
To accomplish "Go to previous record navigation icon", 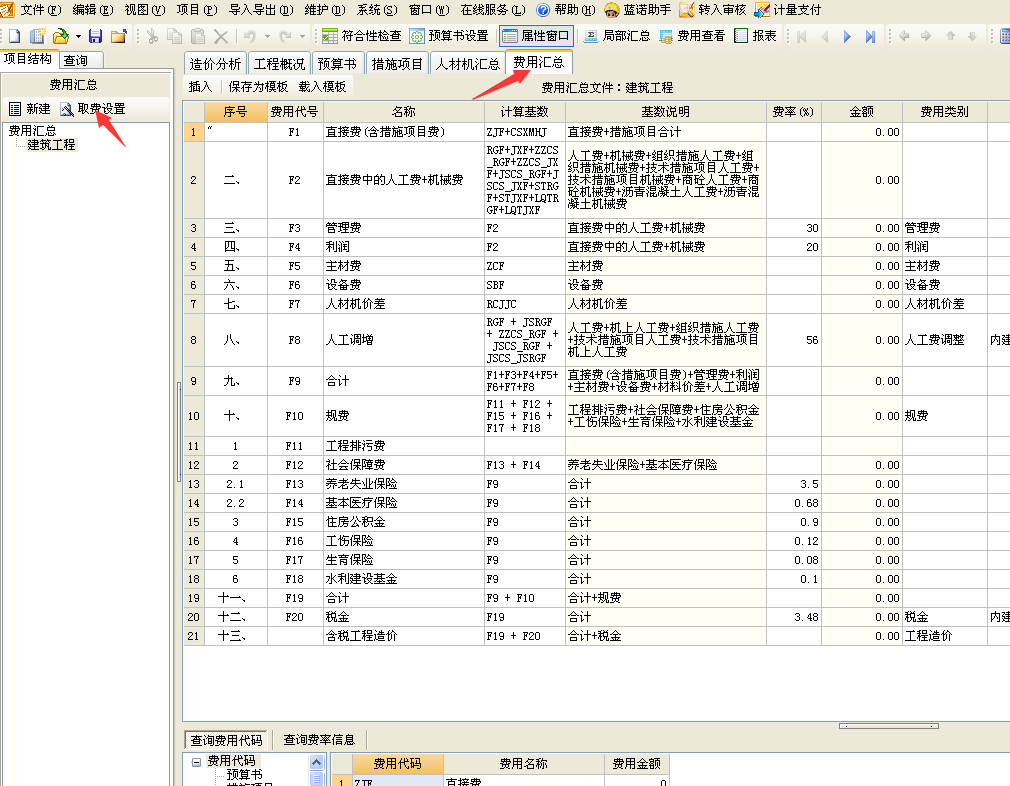I will click(x=824, y=37).
